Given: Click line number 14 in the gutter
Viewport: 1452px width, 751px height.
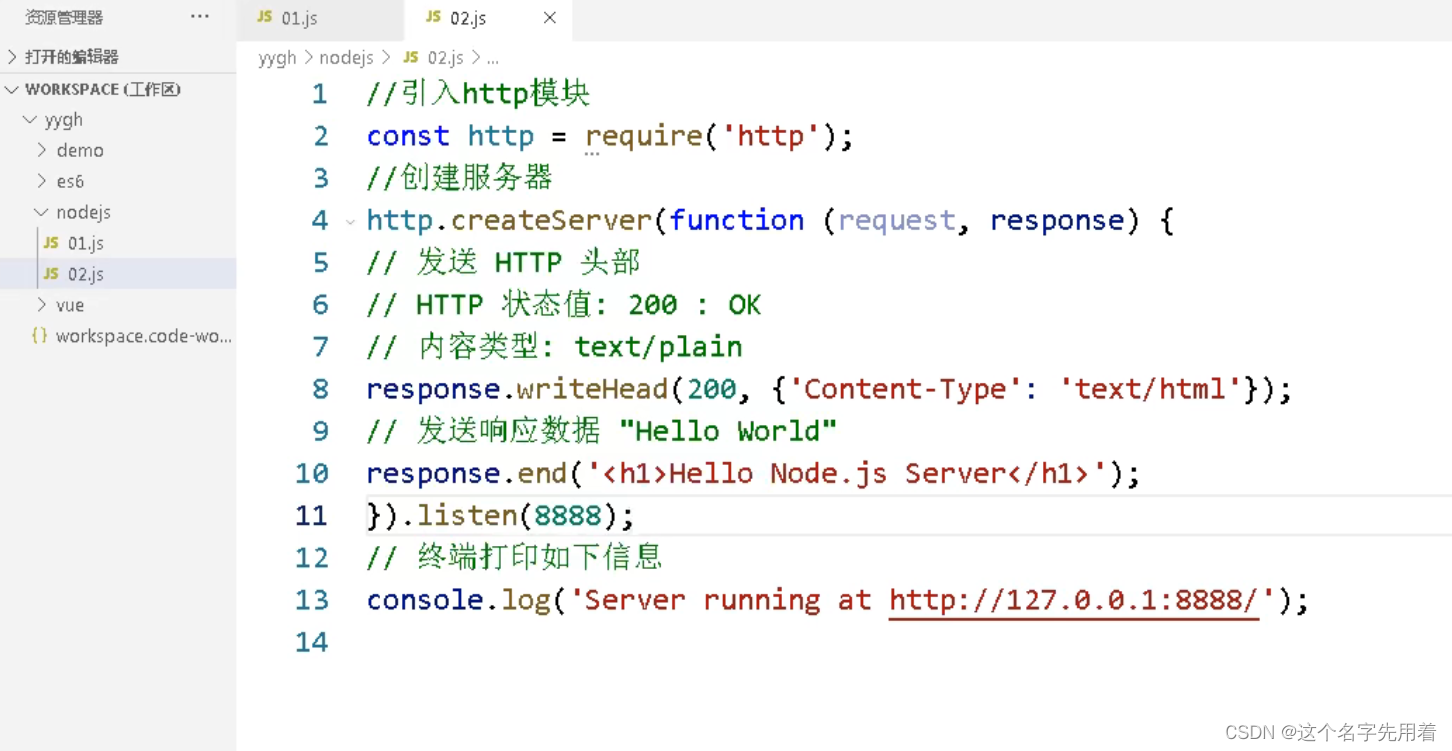Looking at the screenshot, I should coord(312,642).
